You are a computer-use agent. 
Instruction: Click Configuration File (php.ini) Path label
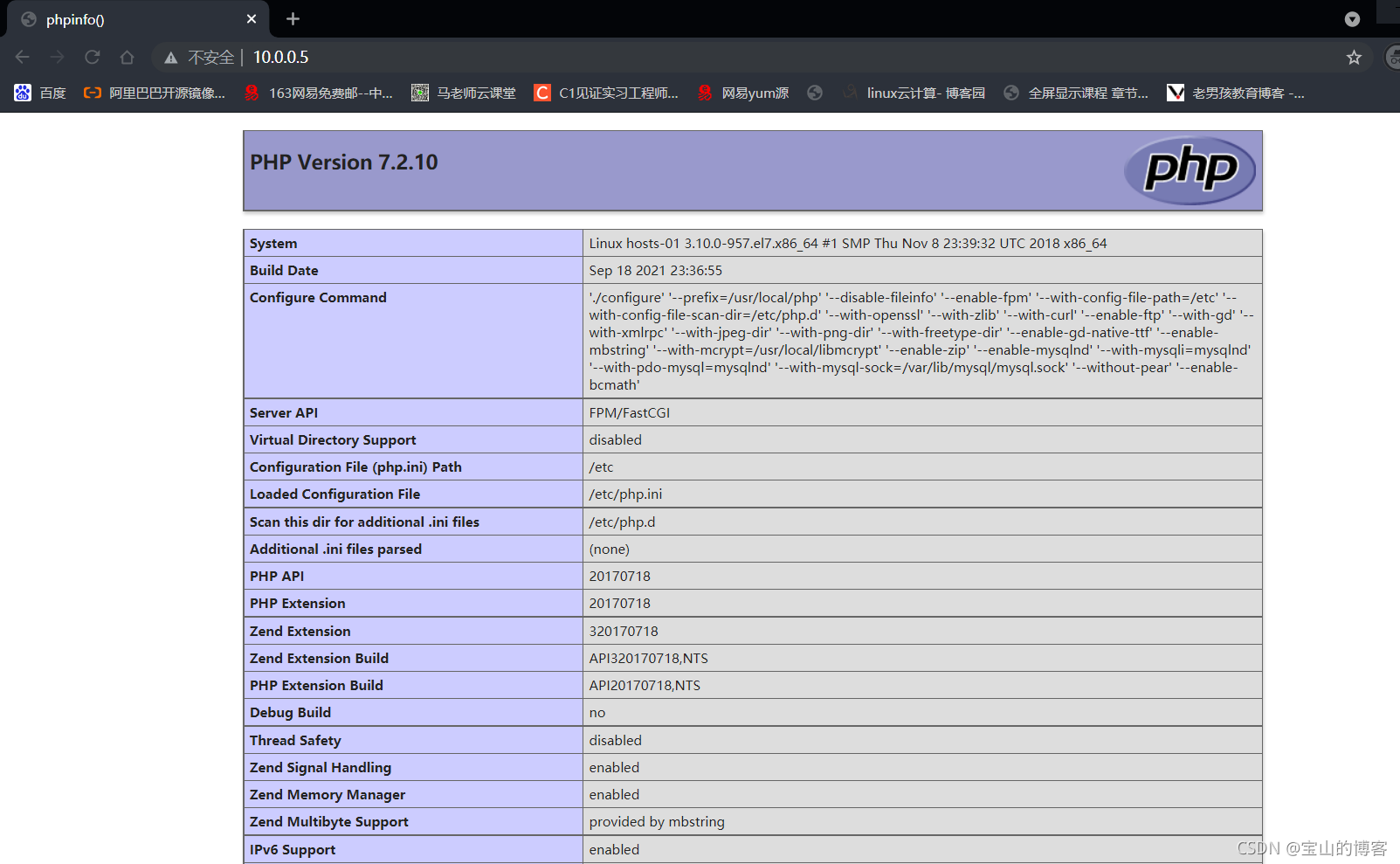(355, 467)
